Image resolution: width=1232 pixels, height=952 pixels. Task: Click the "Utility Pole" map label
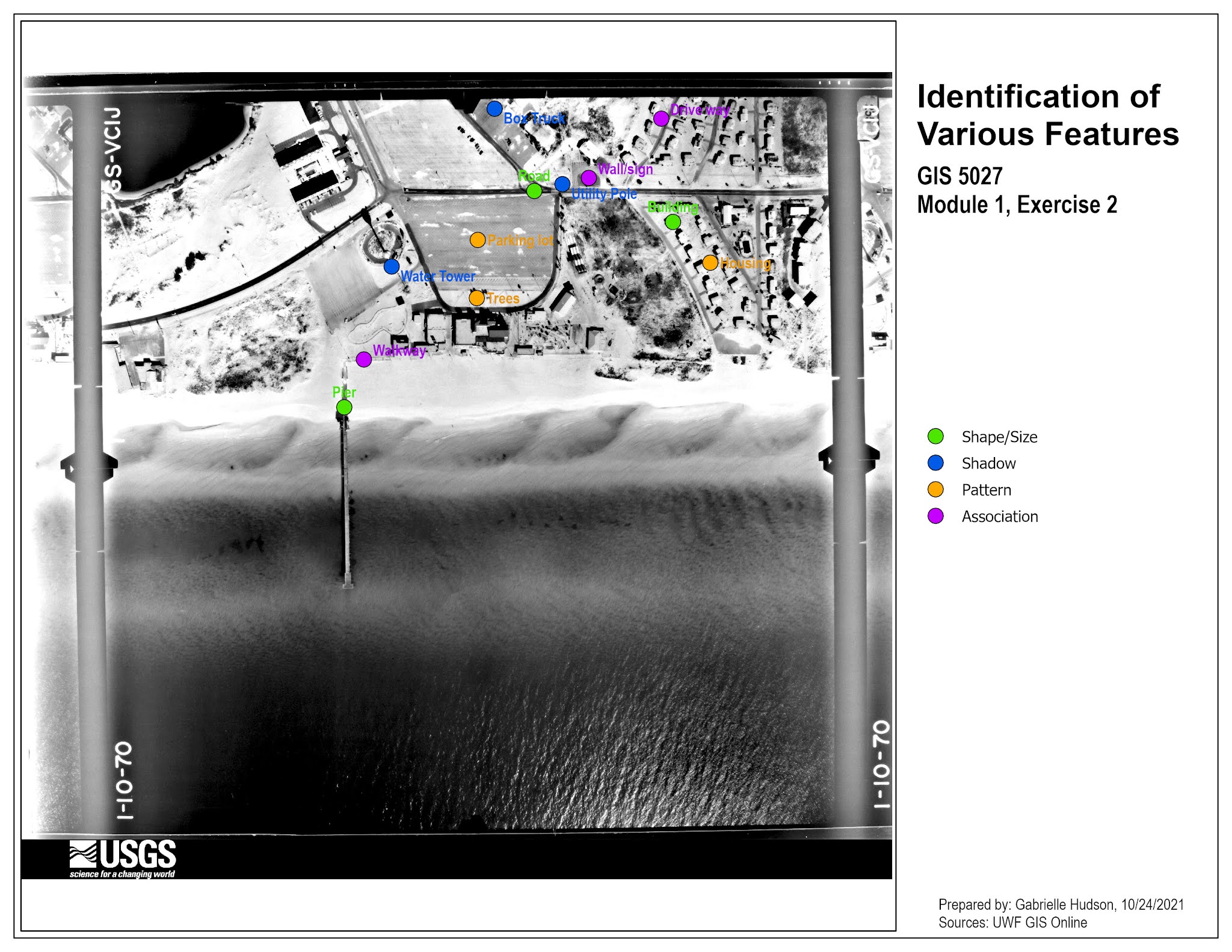[x=604, y=194]
